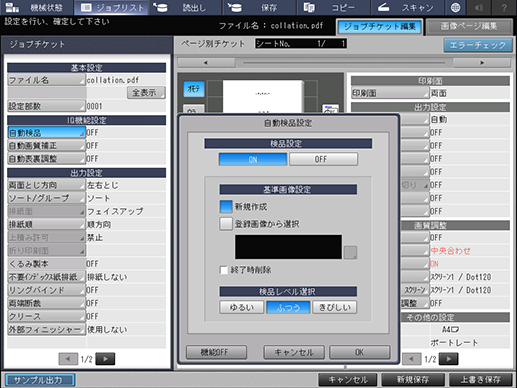Turn 検品設定 ON in dialog
The width and height of the screenshot is (517, 388).
(x=253, y=159)
